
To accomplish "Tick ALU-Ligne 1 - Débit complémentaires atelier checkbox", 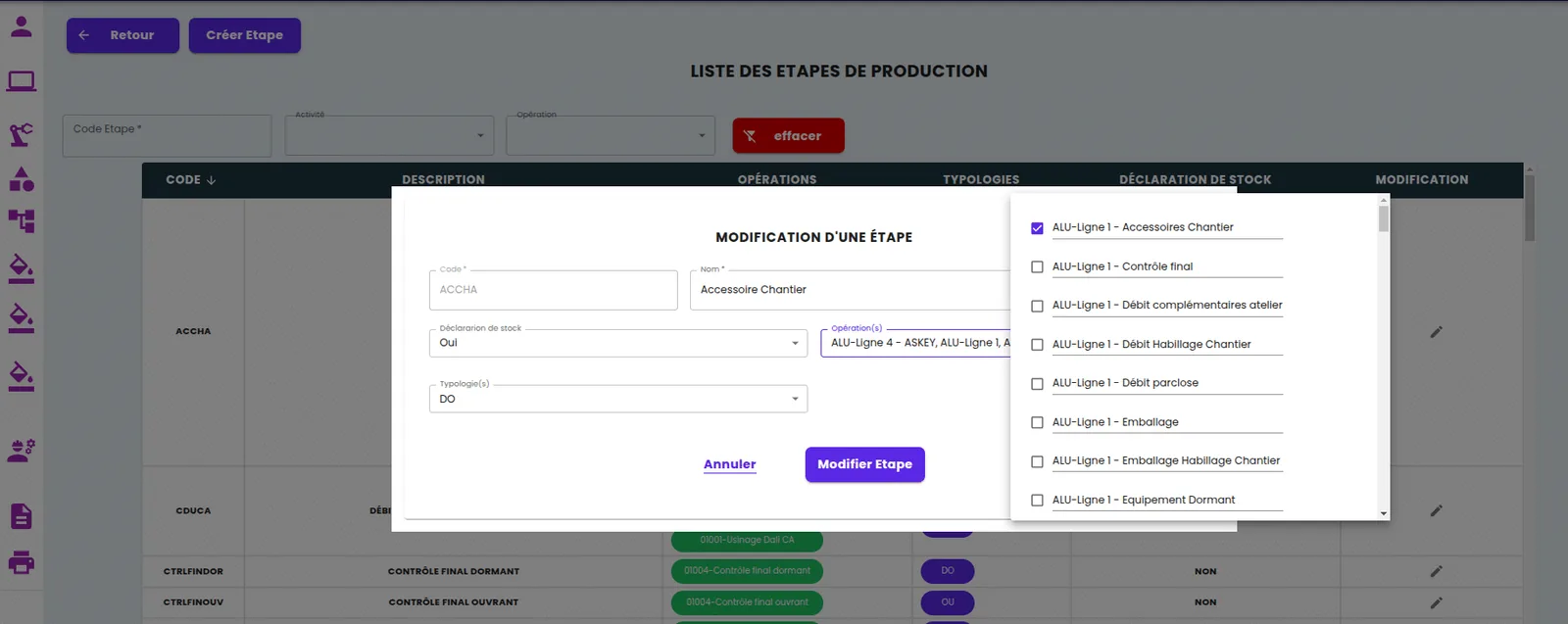I will (x=1037, y=307).
